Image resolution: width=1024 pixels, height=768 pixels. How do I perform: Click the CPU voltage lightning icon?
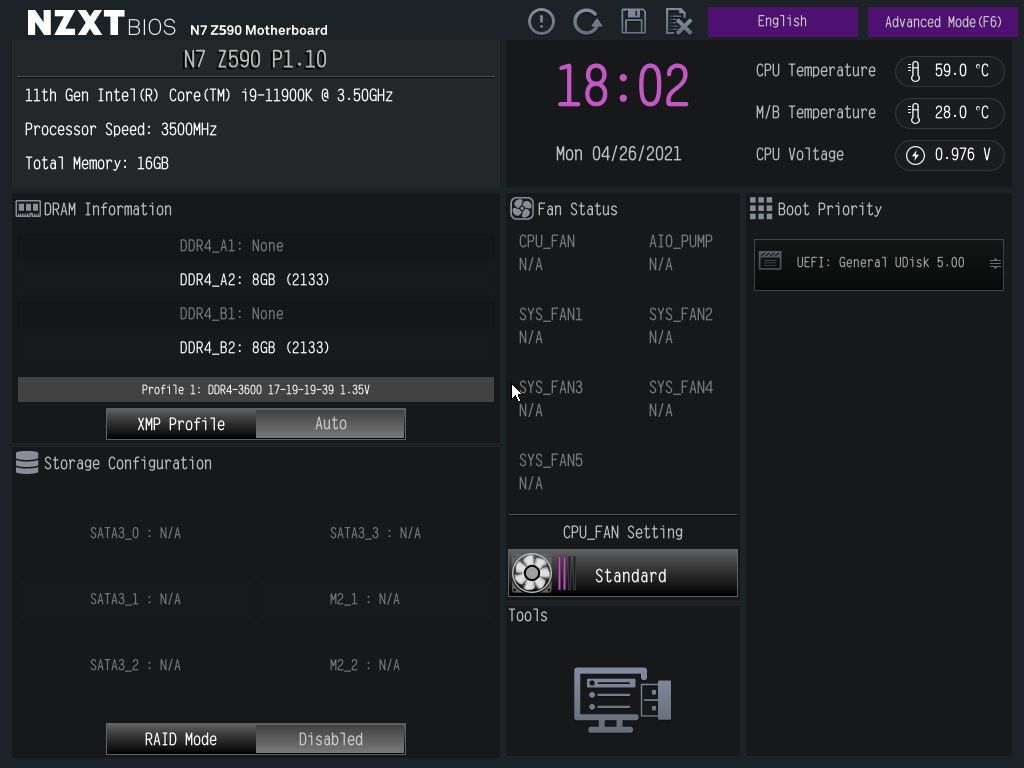(x=915, y=155)
